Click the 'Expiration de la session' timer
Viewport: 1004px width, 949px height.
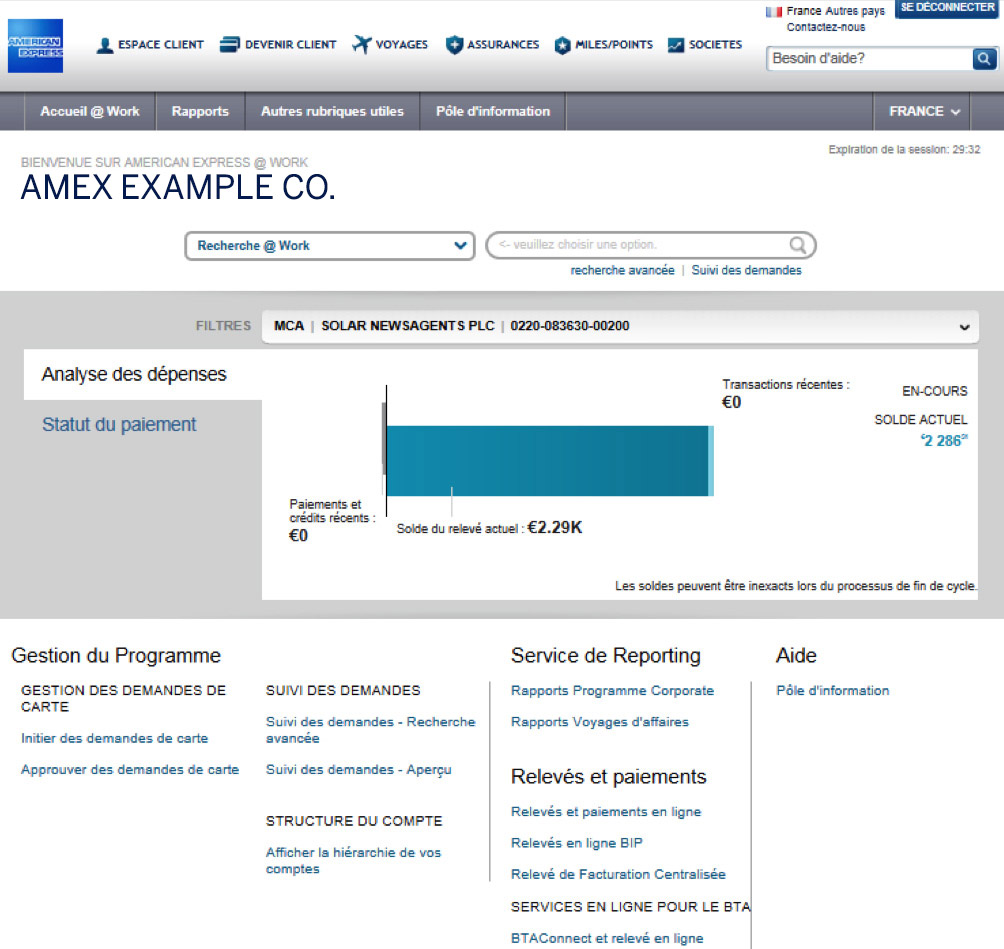click(x=904, y=150)
